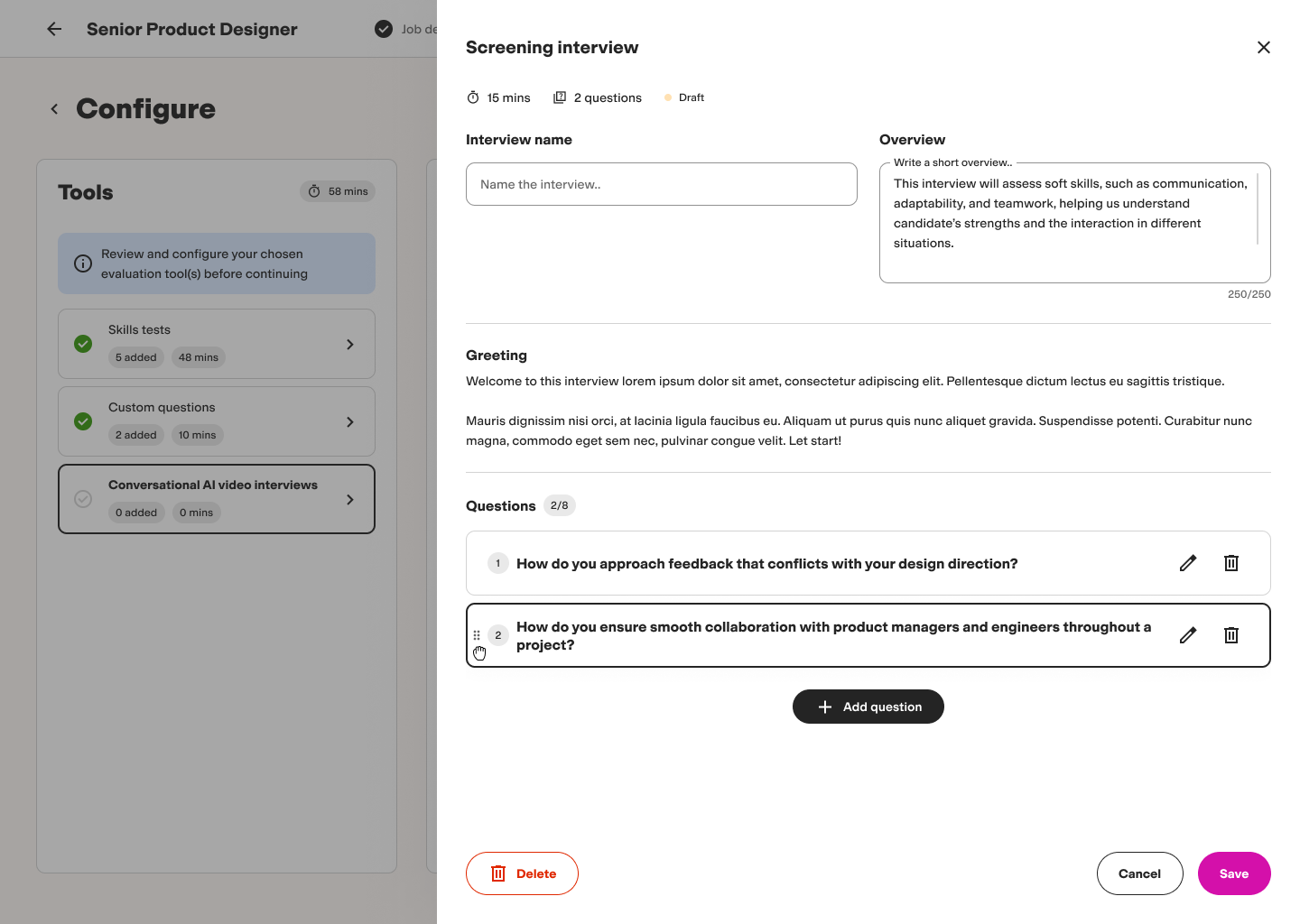Viewport: 1300px width, 924px height.
Task: Expand the Custom questions row chevron
Action: click(x=350, y=421)
